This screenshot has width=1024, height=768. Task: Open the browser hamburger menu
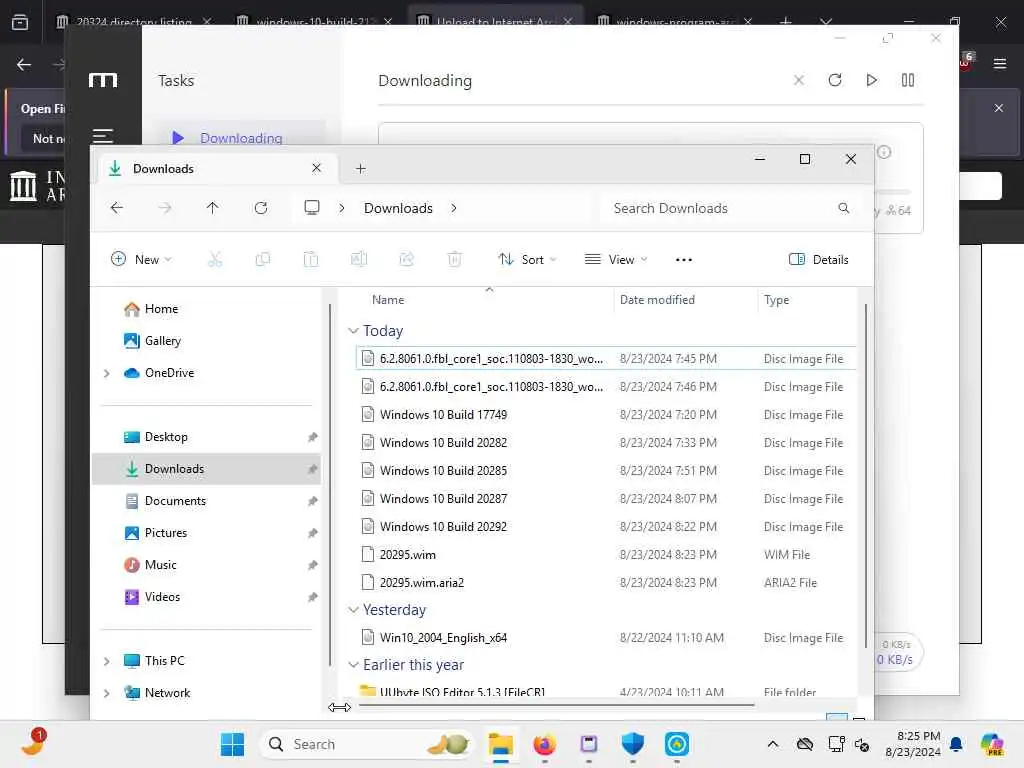999,63
